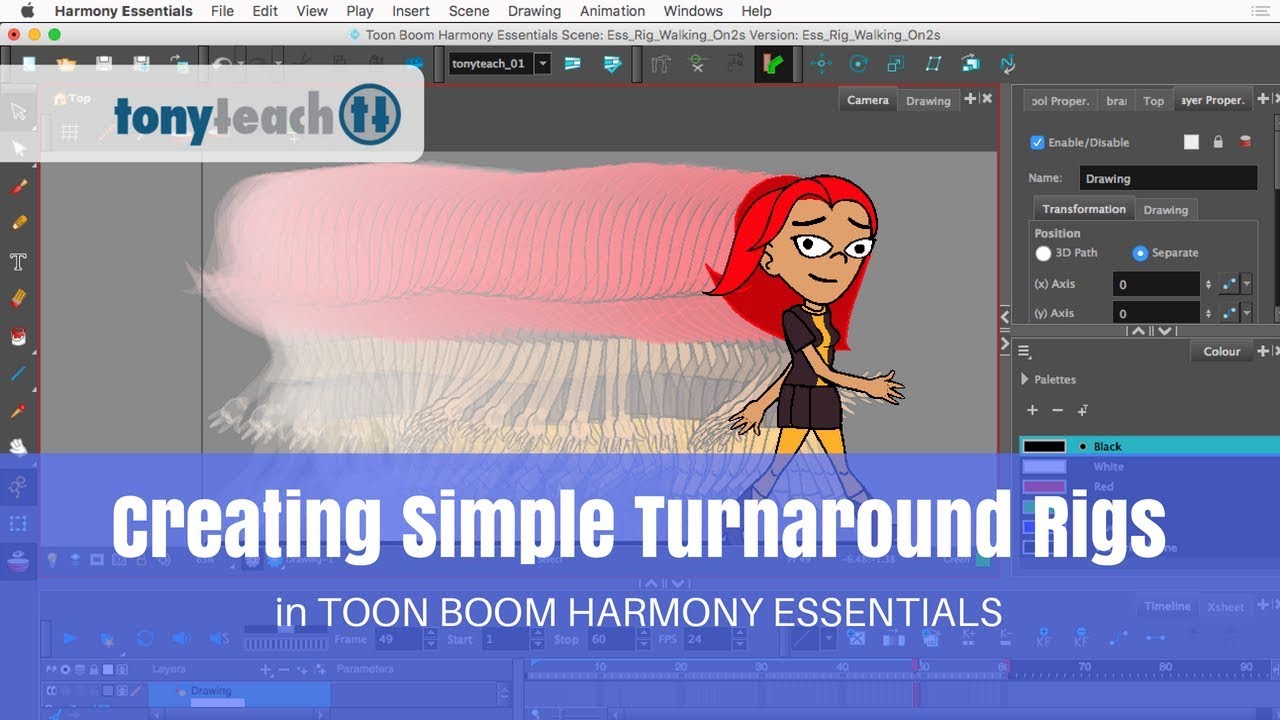This screenshot has height=720, width=1280.
Task: Switch to the Camera view tab
Action: tap(867, 100)
